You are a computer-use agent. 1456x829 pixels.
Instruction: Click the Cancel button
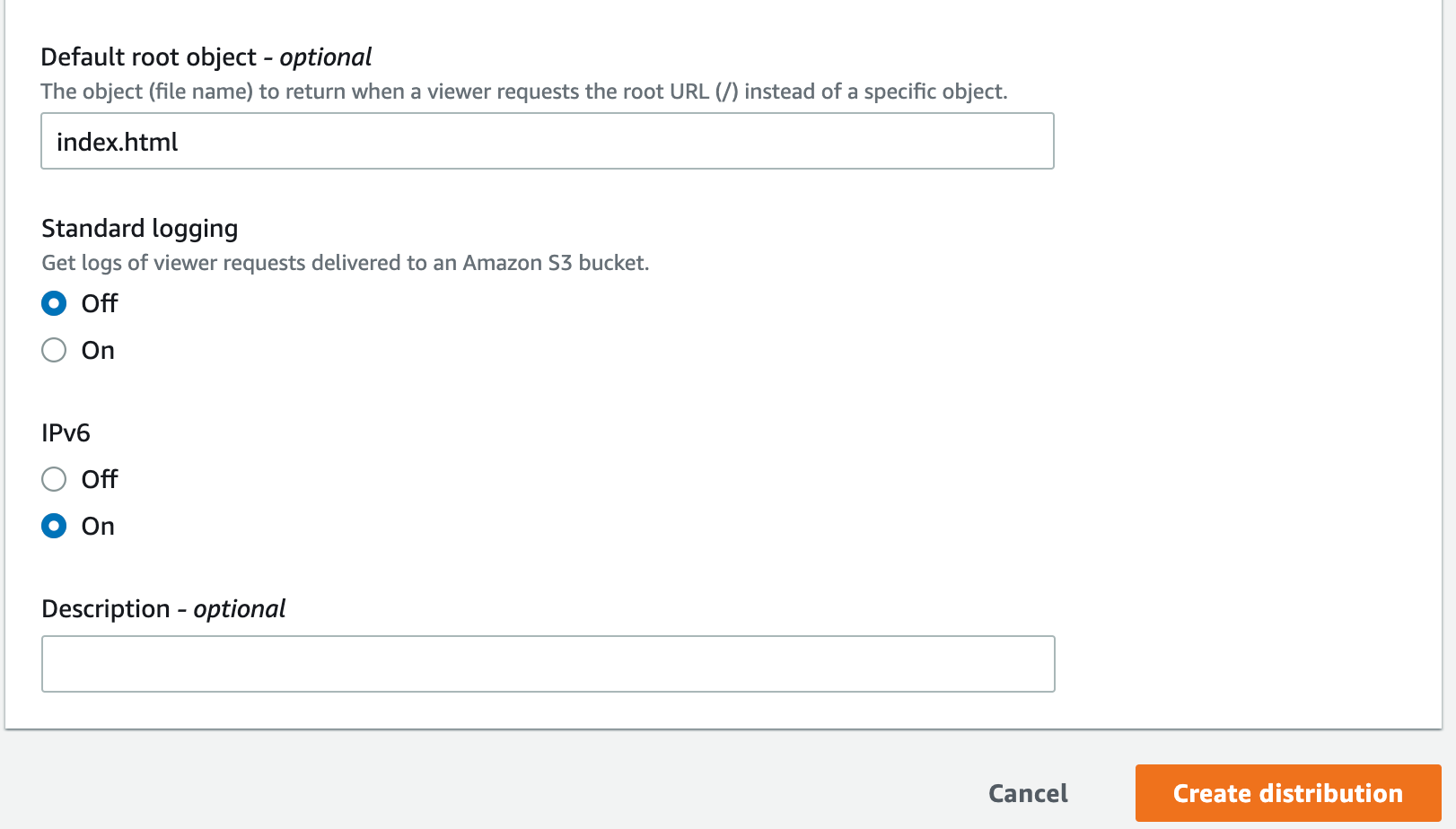1028,793
